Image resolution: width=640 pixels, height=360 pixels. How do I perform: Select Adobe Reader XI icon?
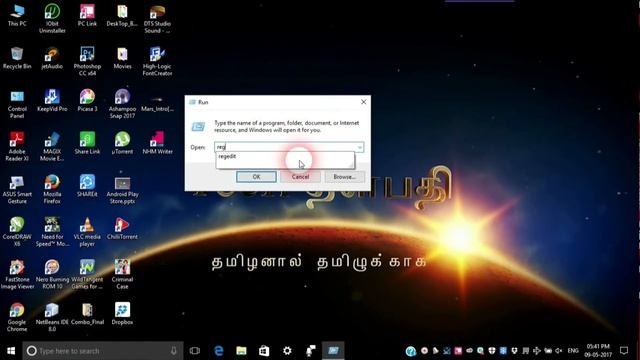(17, 147)
